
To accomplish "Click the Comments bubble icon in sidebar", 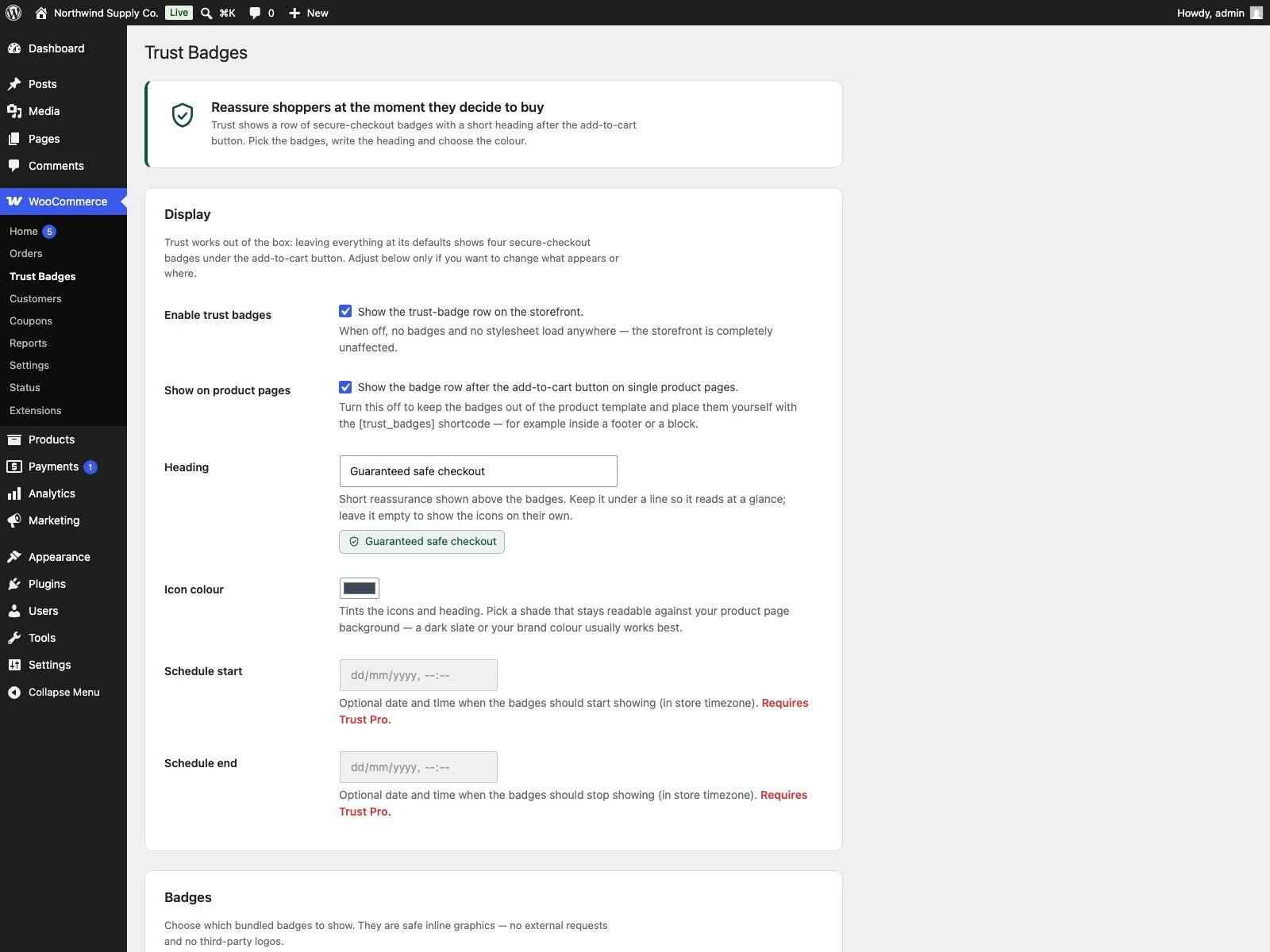I will point(14,166).
